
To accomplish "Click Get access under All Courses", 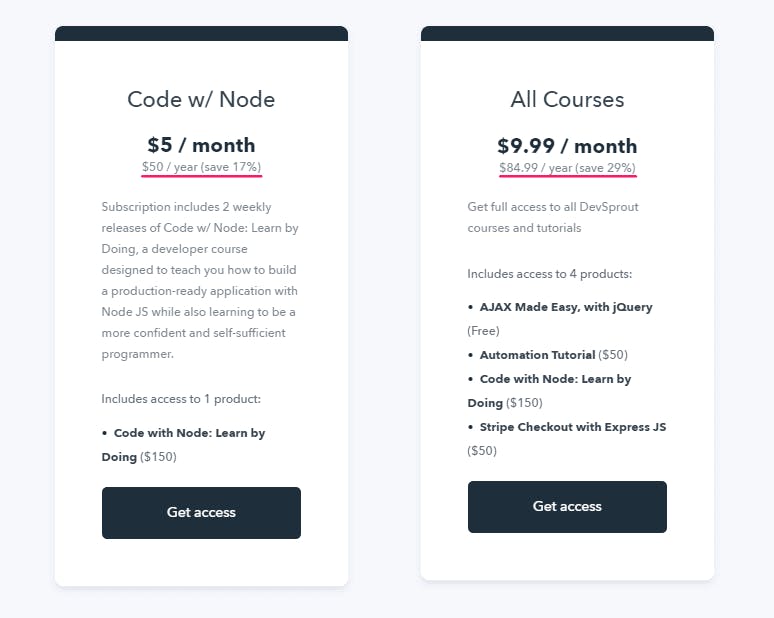I will (567, 507).
